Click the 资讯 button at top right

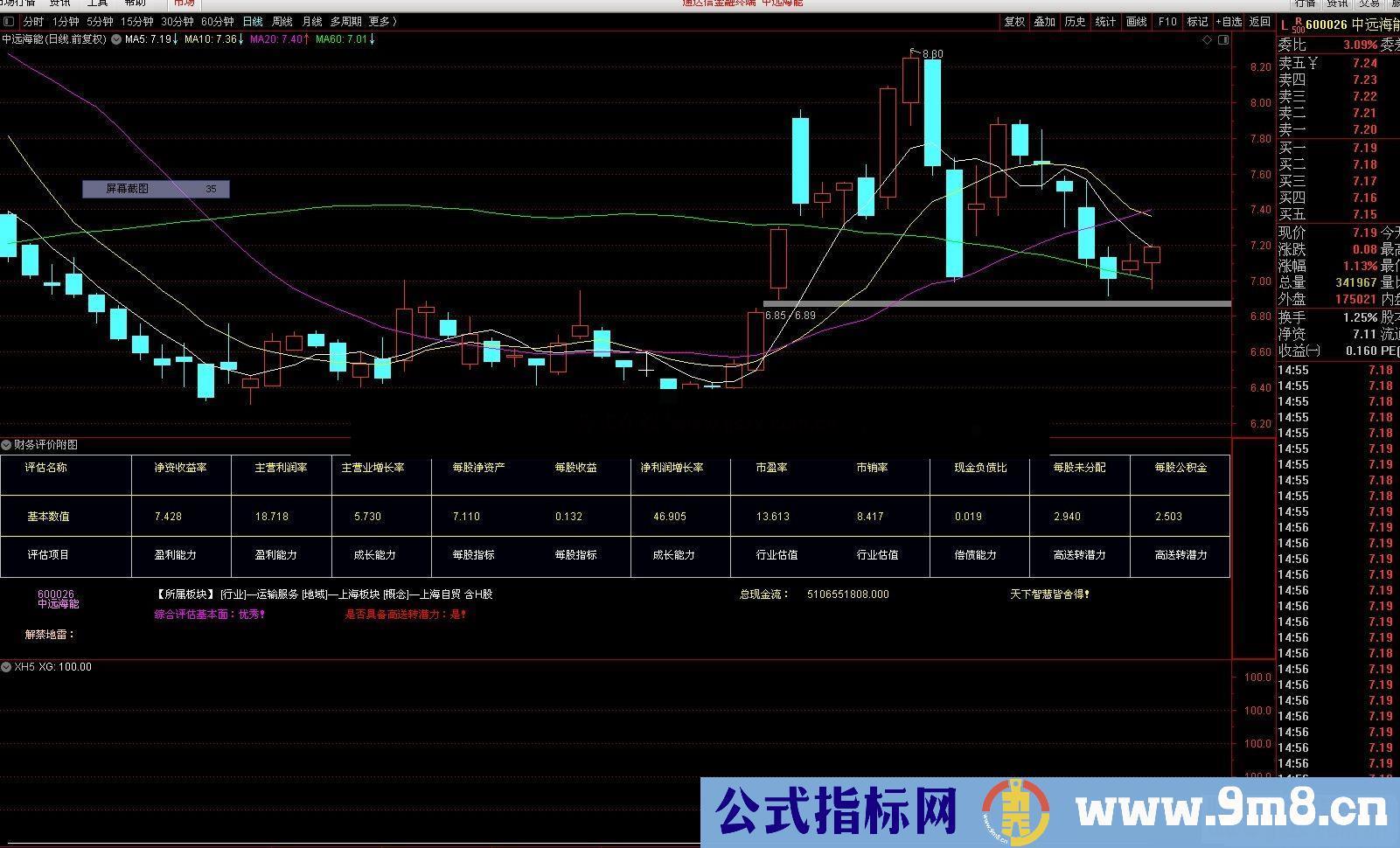click(x=1337, y=3)
